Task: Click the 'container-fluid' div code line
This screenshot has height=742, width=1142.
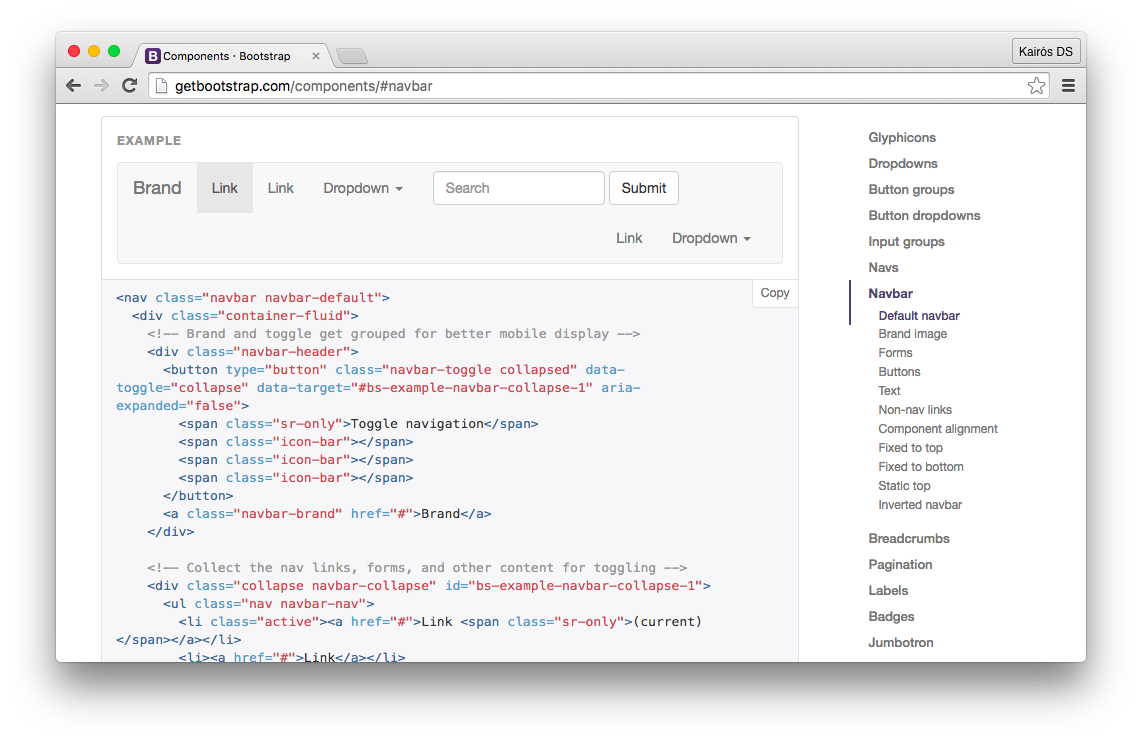Action: (x=245, y=316)
